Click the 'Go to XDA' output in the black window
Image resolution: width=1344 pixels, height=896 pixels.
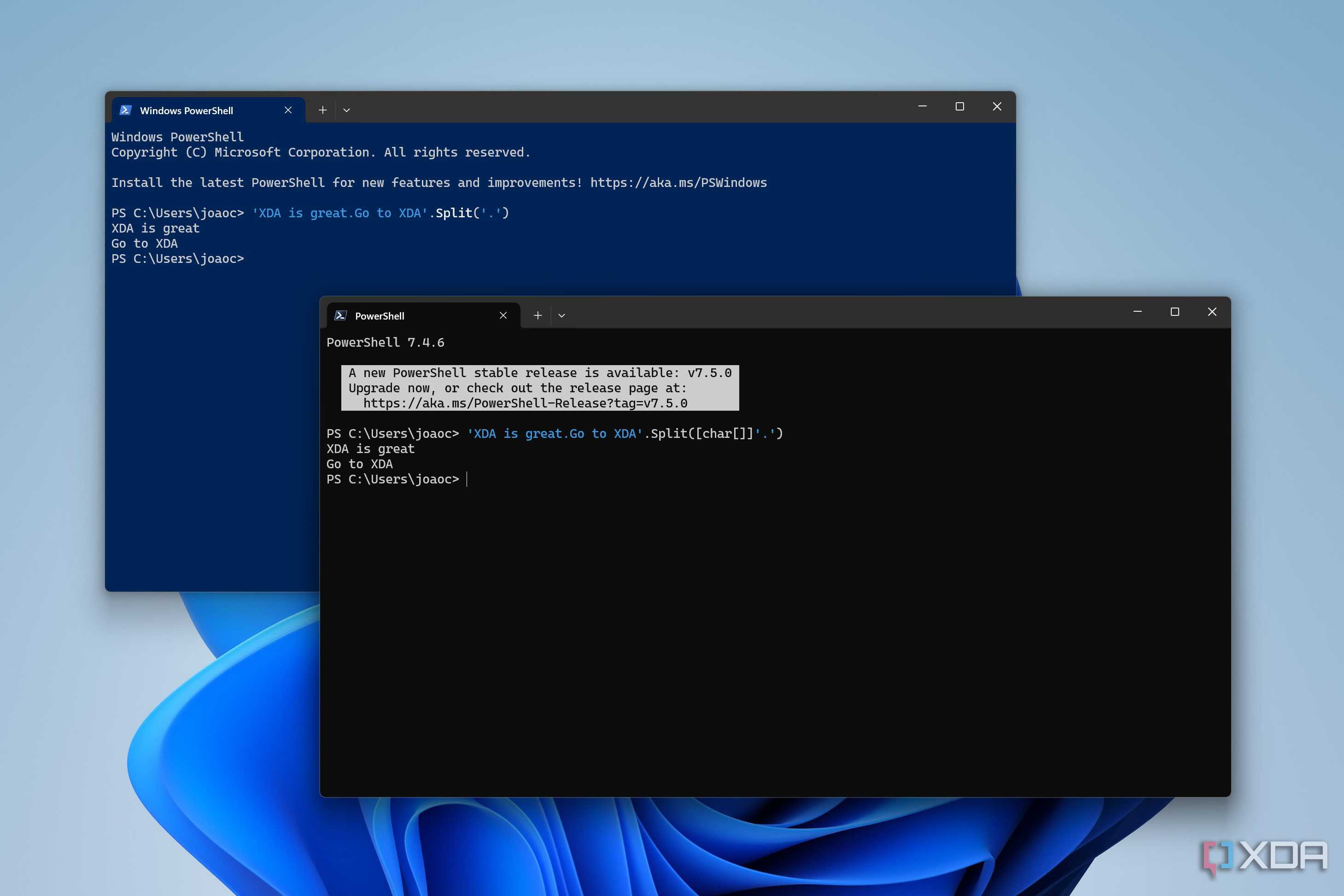tap(360, 464)
